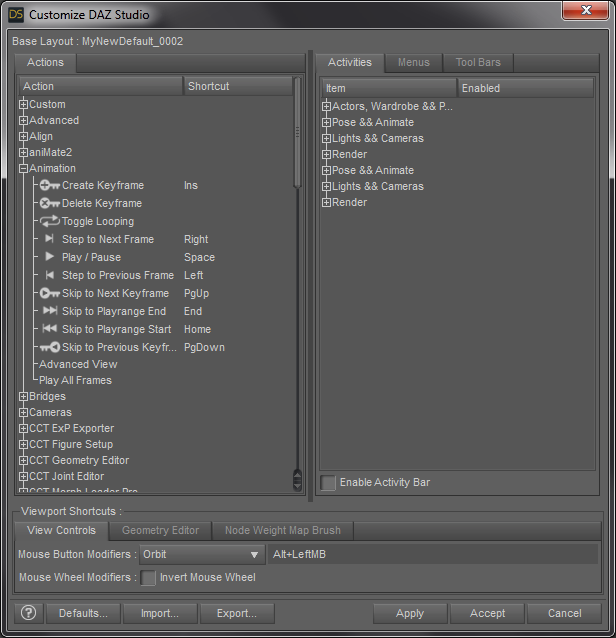The width and height of the screenshot is (616, 638).
Task: Expand the CCT ExP Exporter group
Action: (x=23, y=428)
